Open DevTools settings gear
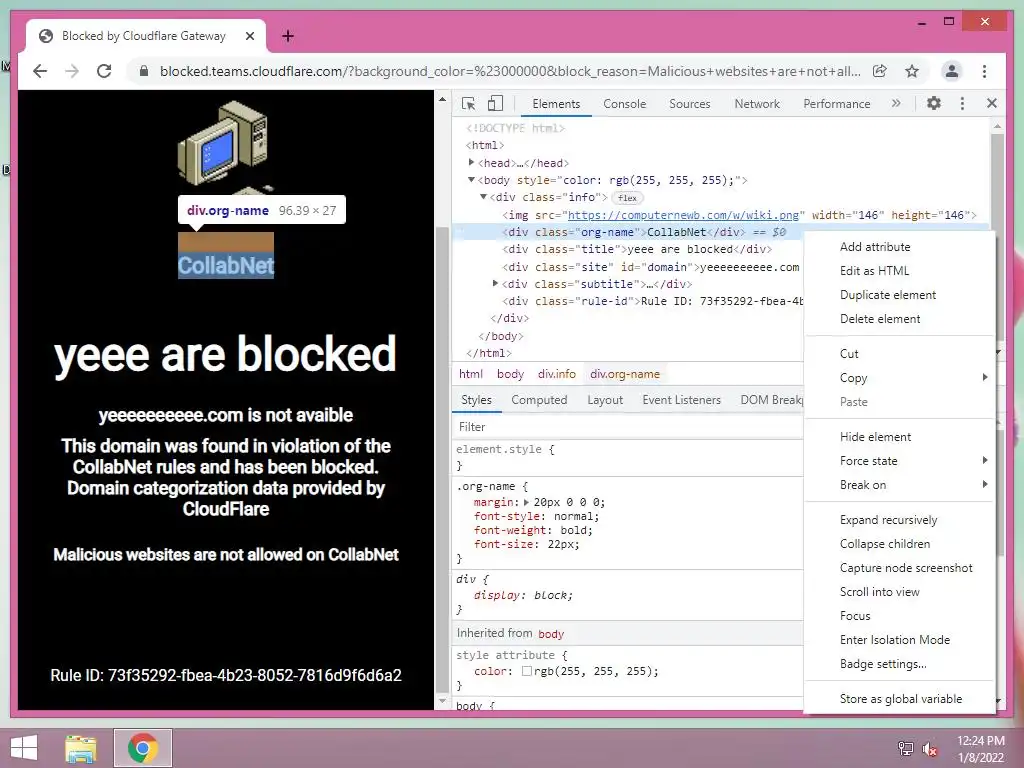 tap(934, 103)
